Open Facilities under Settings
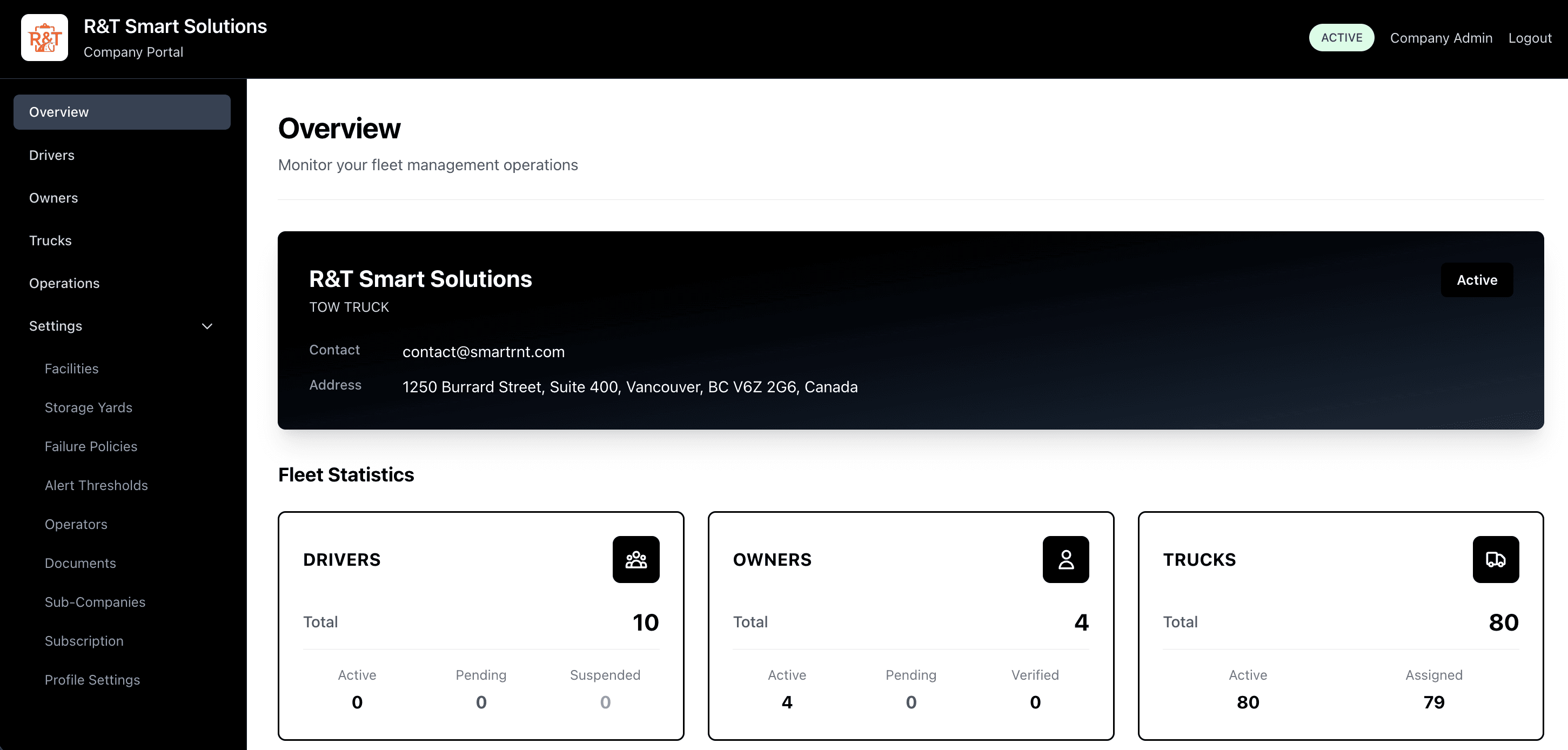The image size is (1568, 750). [x=72, y=369]
